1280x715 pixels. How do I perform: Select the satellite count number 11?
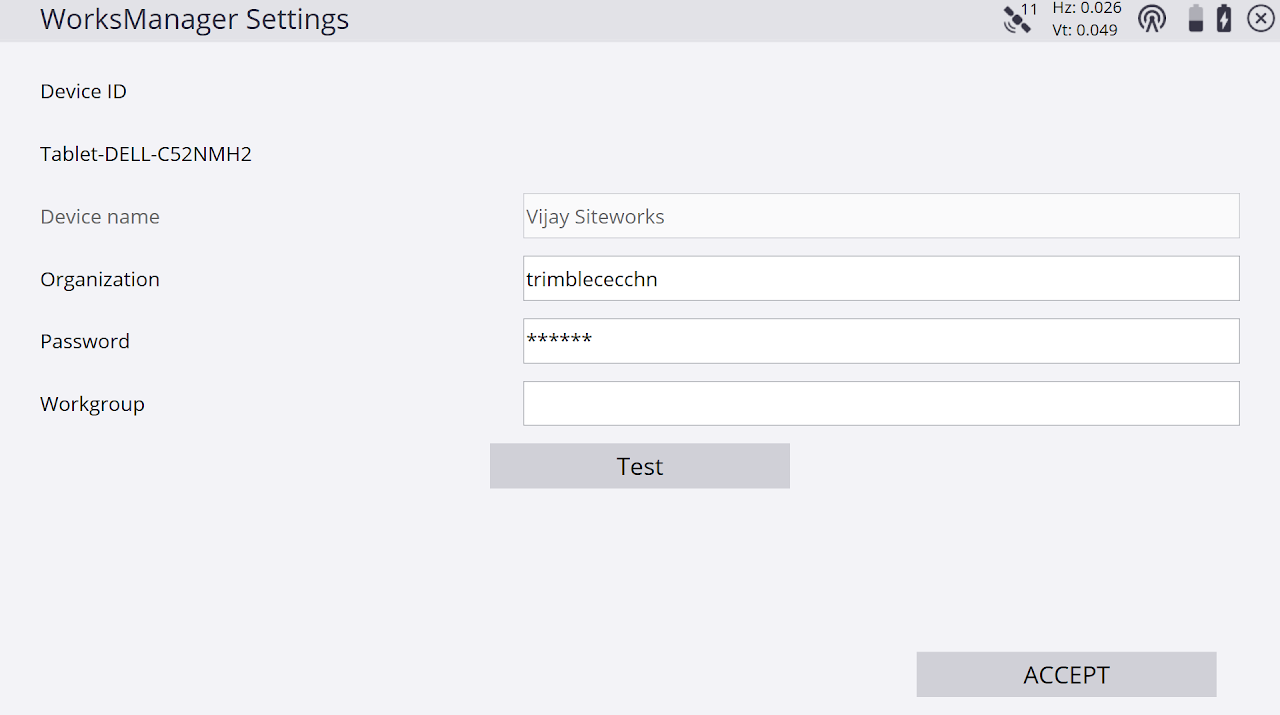pos(1029,9)
